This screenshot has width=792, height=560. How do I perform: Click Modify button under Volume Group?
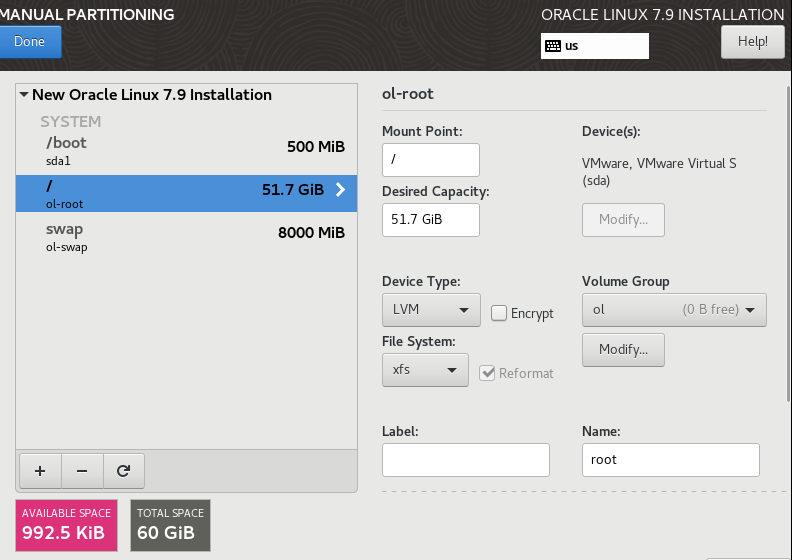click(623, 349)
